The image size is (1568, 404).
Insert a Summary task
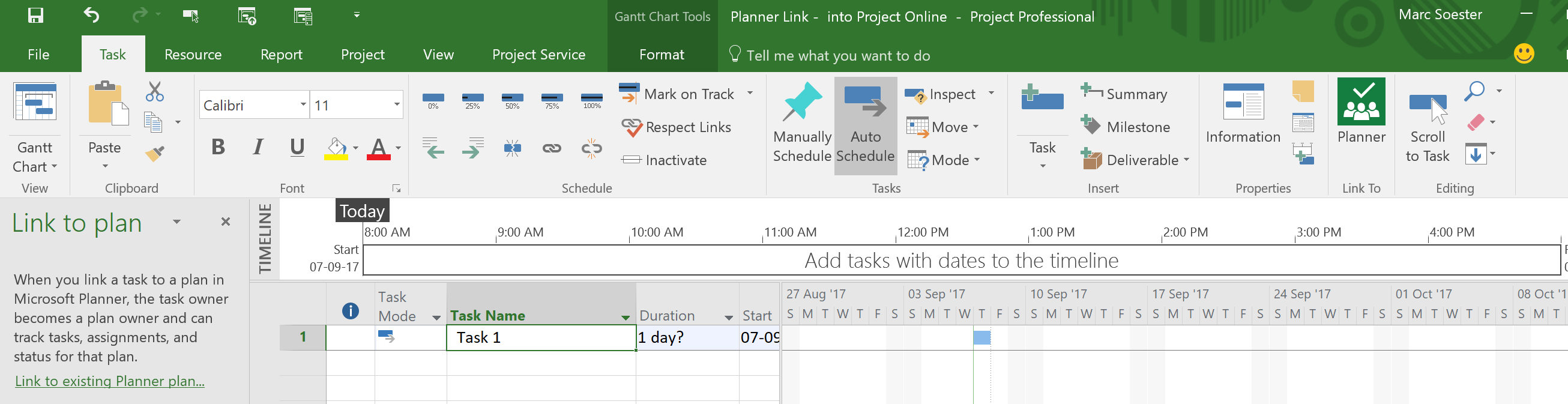pyautogui.click(x=1124, y=93)
